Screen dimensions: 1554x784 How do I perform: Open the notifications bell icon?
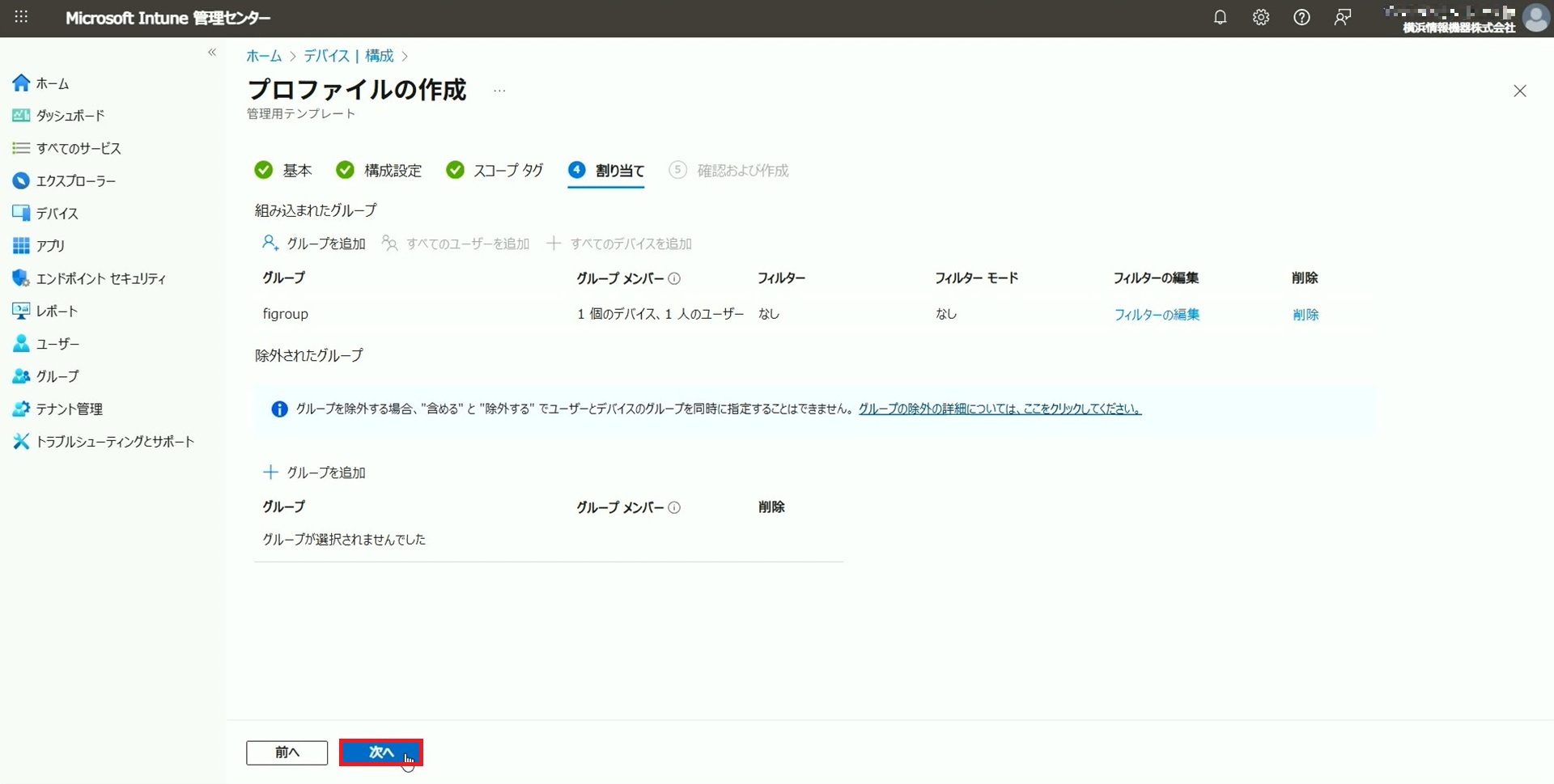[x=1220, y=17]
